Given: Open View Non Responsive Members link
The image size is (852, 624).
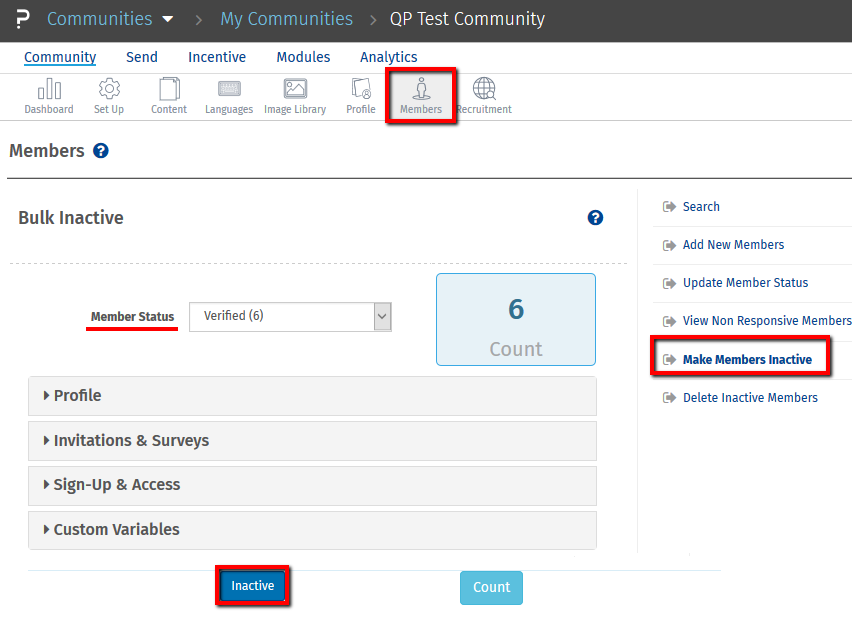Looking at the screenshot, I should [x=767, y=321].
